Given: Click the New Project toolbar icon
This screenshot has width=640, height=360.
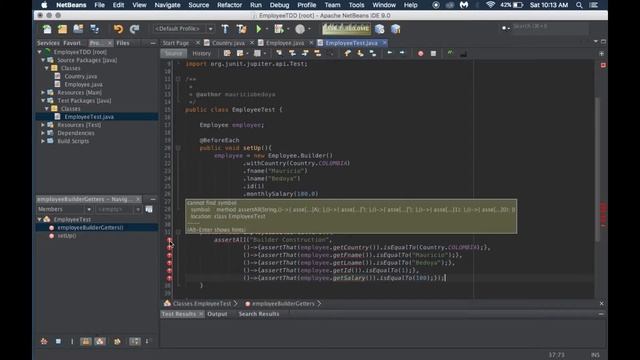Looking at the screenshot, I should [62, 29].
